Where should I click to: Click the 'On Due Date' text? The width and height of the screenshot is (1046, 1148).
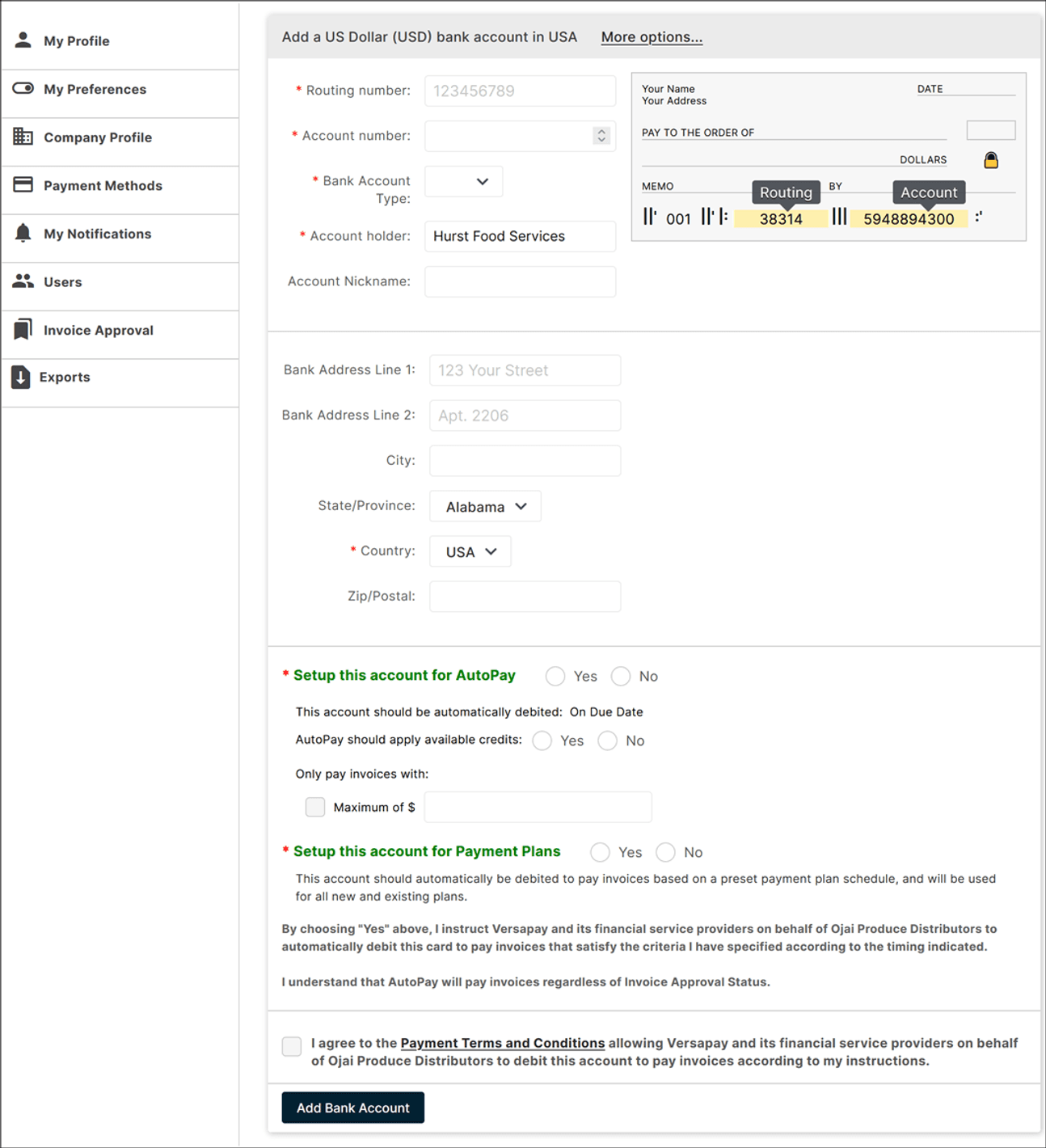[606, 712]
